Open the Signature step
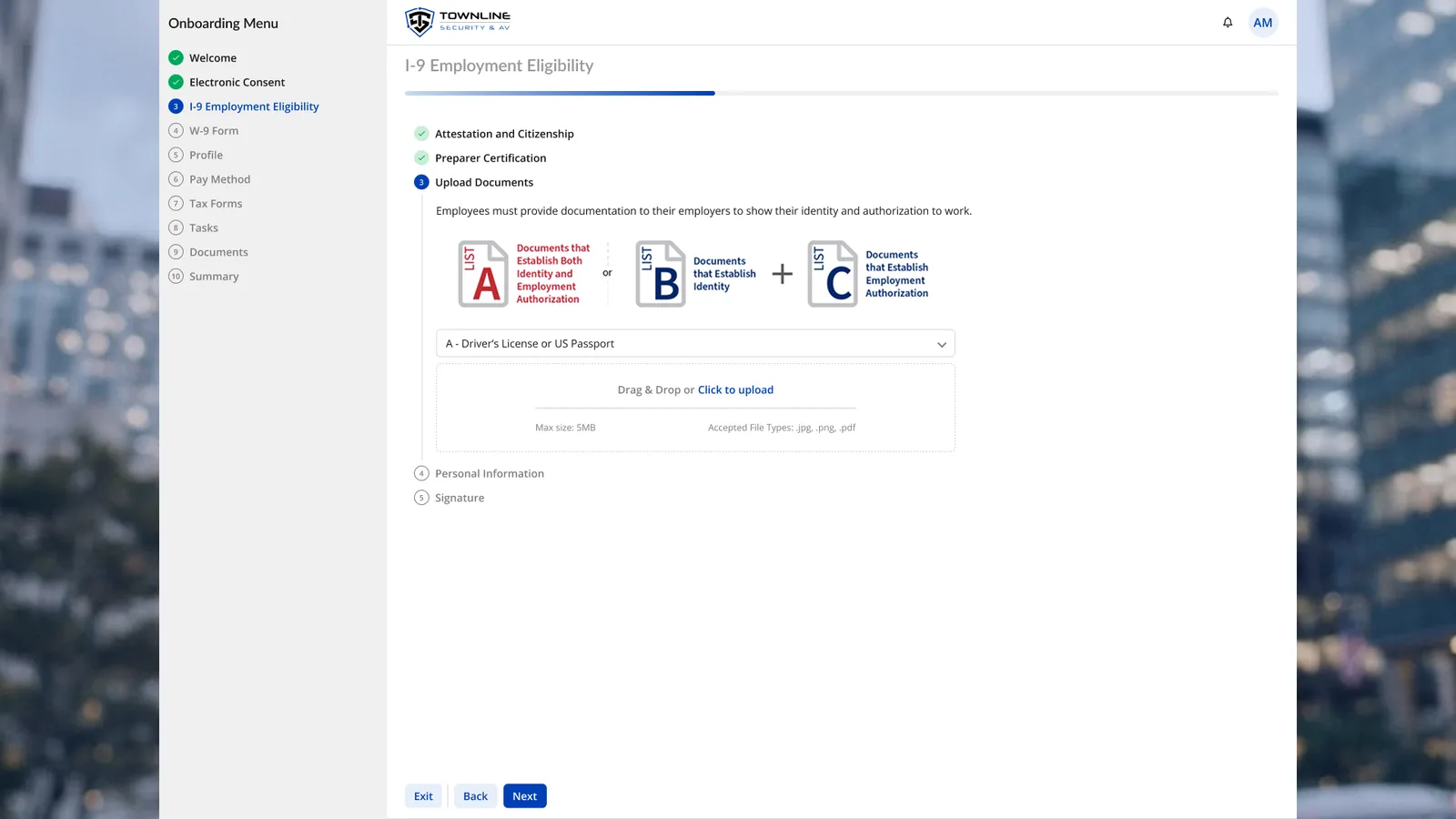Image resolution: width=1456 pixels, height=819 pixels. click(460, 498)
